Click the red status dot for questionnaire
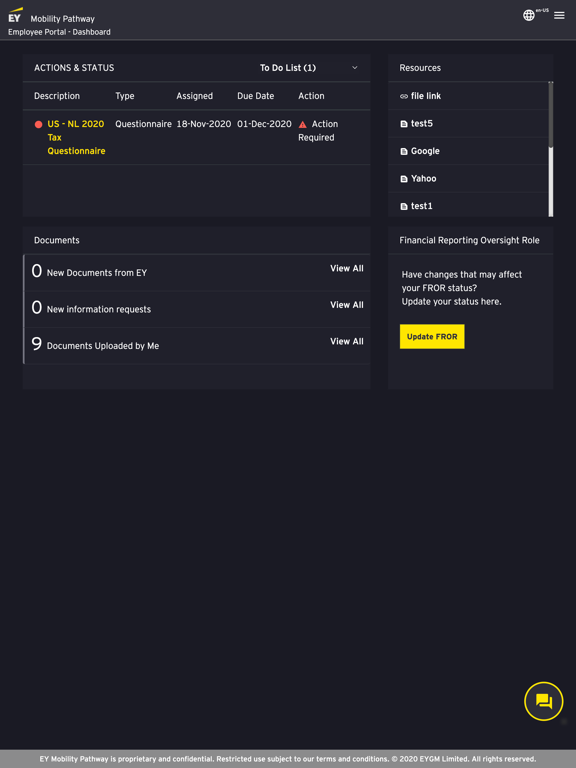Viewport: 576px width, 768px height. point(38,124)
